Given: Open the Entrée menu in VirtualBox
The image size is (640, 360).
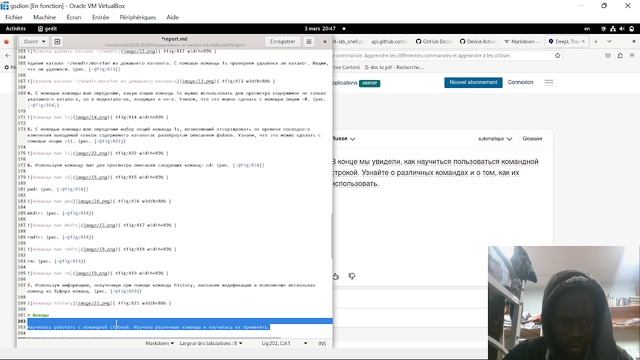Looking at the screenshot, I should tap(100, 17).
